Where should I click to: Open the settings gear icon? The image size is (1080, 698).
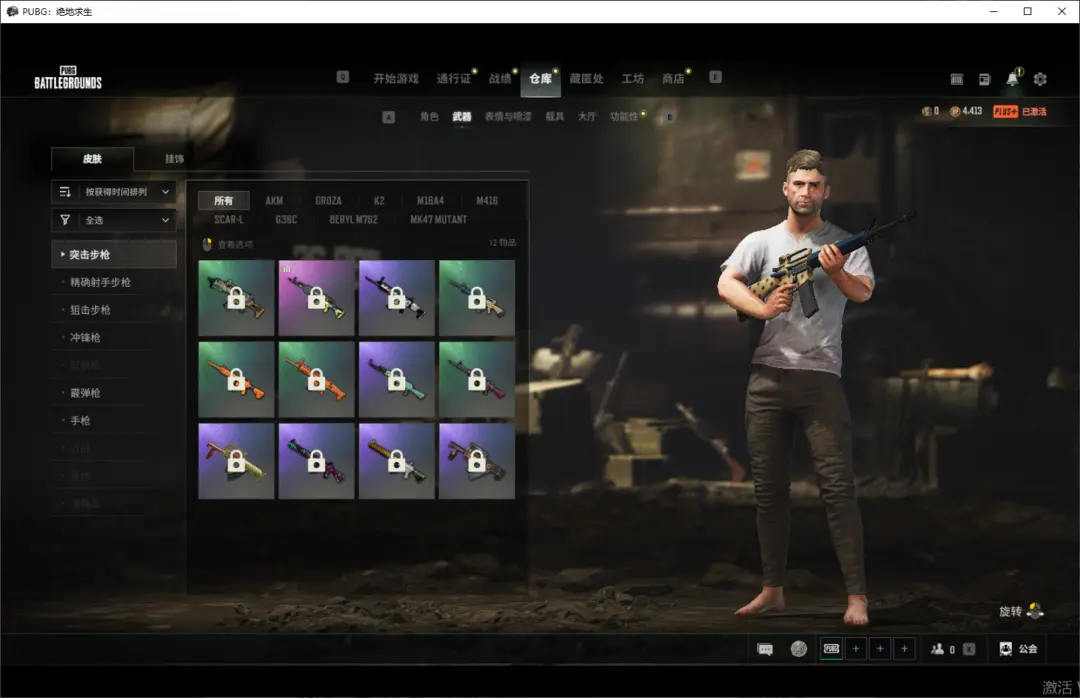tap(1040, 79)
